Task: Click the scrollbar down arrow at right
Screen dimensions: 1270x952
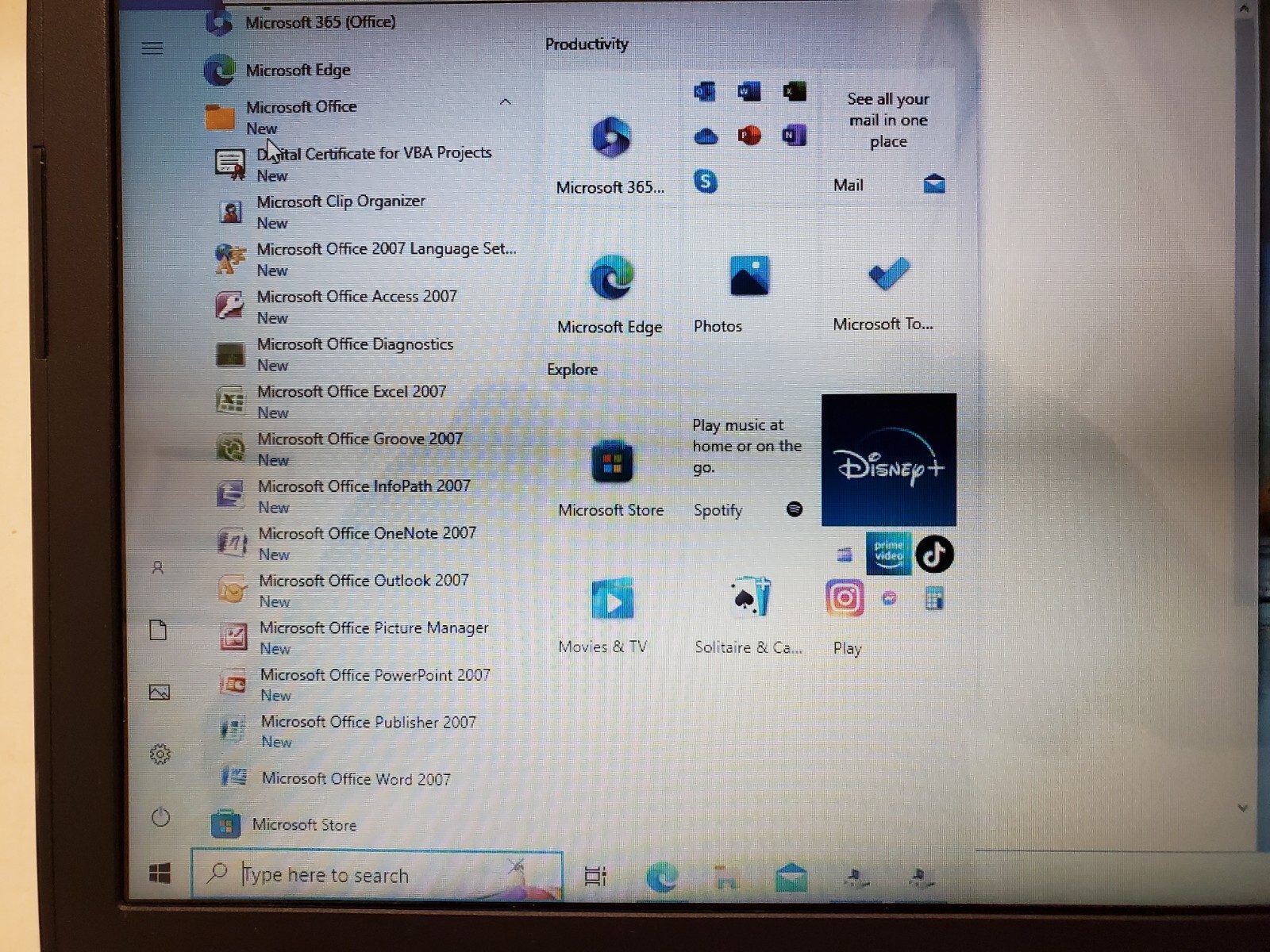Action: point(1243,808)
